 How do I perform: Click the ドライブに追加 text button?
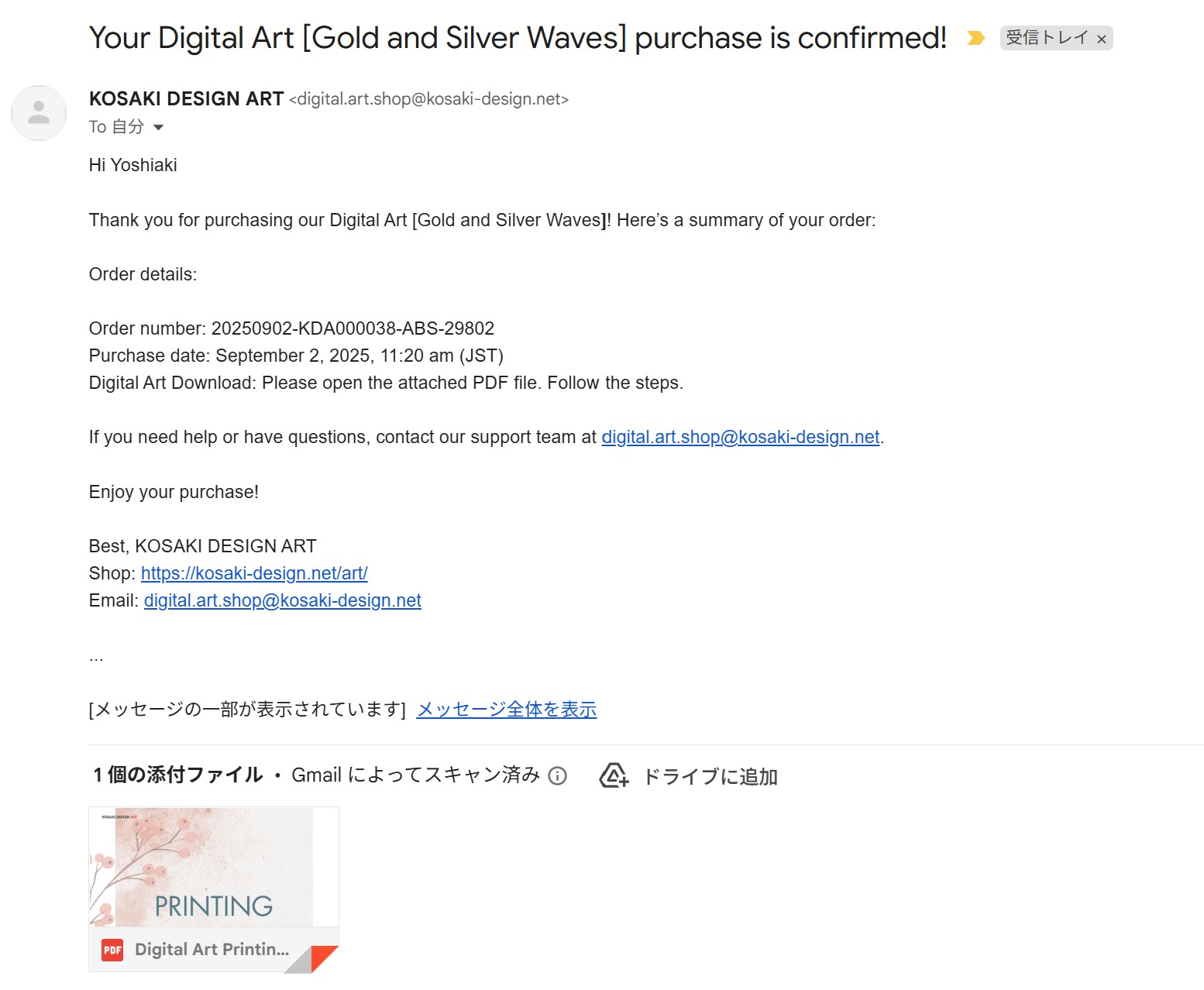pos(710,776)
